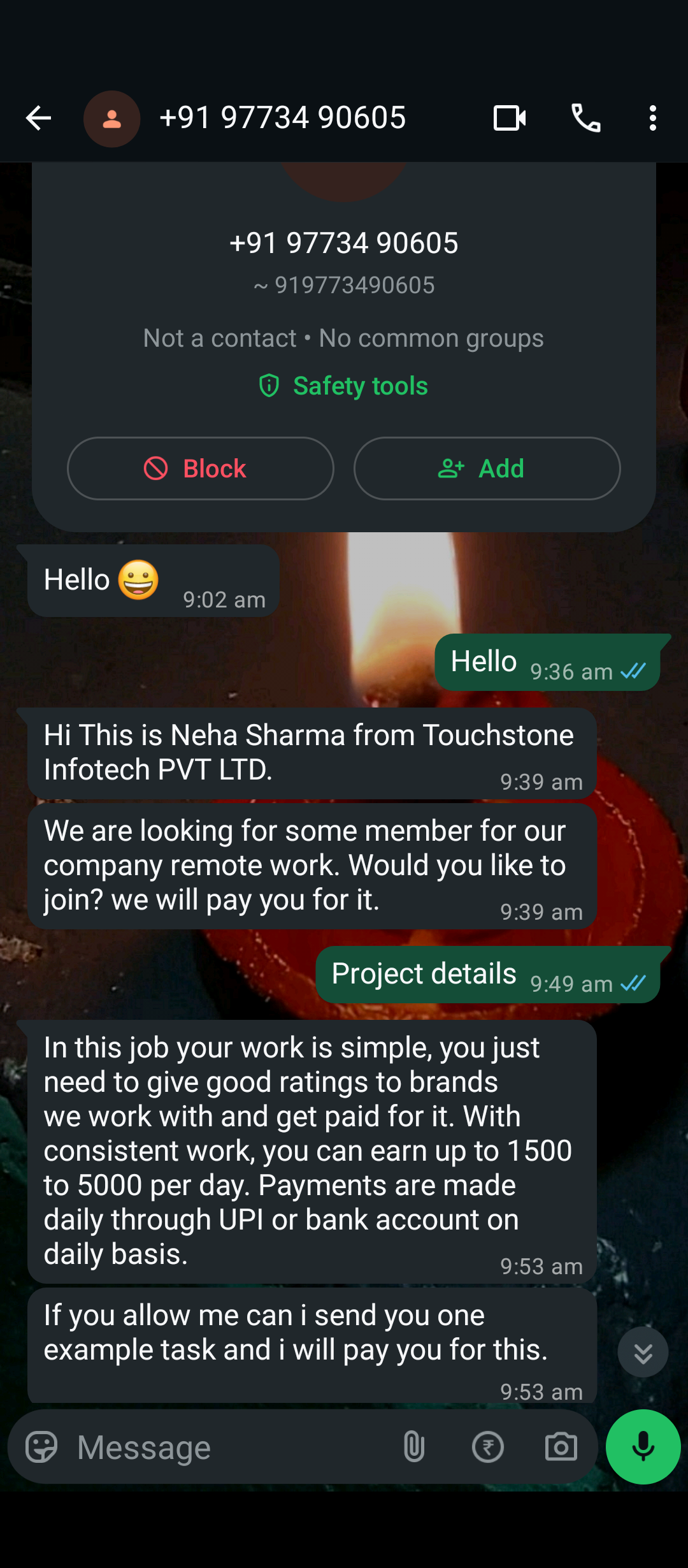688x1568 pixels.
Task: Block this unknown number
Action: [x=201, y=468]
